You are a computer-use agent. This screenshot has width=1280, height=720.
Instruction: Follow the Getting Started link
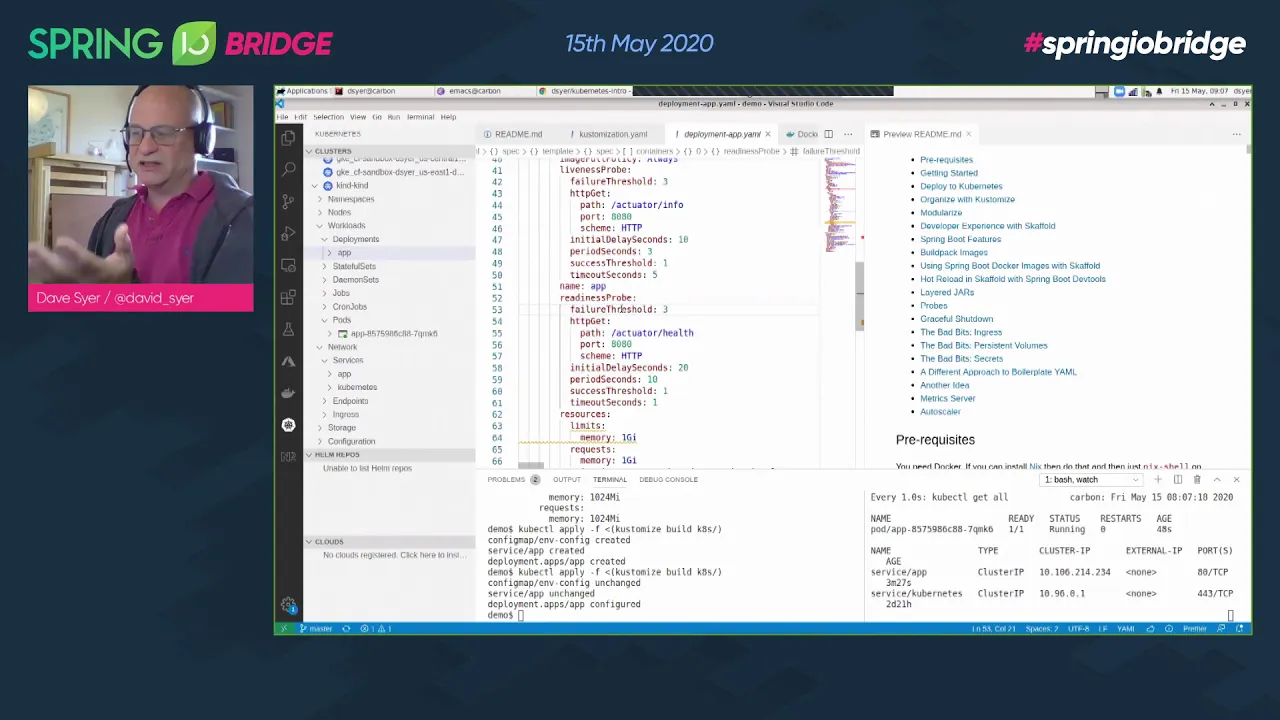949,173
